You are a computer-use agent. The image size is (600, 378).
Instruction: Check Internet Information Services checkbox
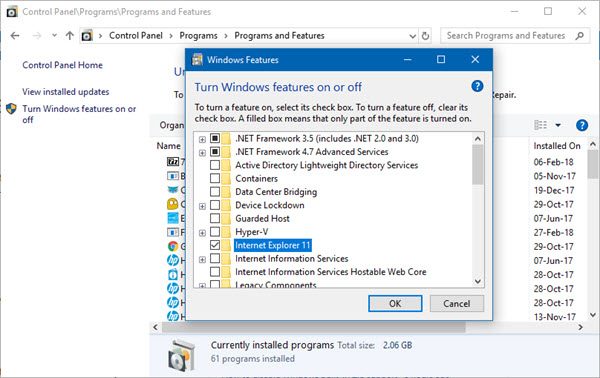coord(215,259)
